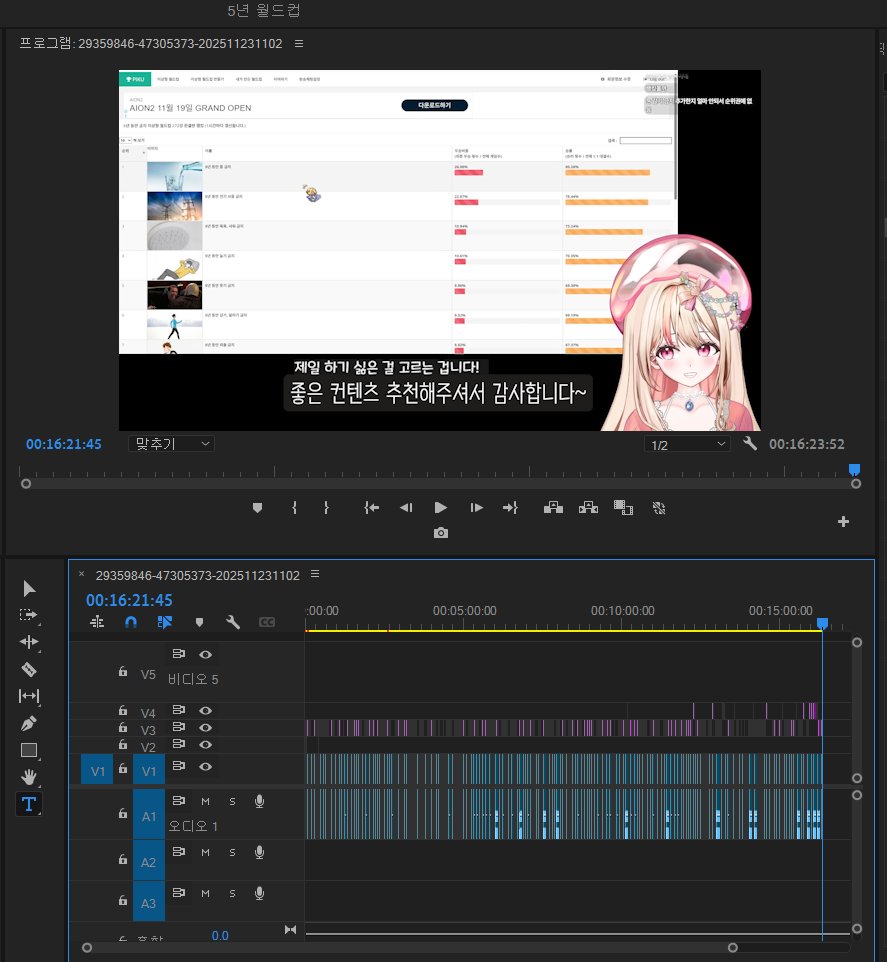The height and width of the screenshot is (962, 887).
Task: Lock the V5 track
Action: pos(123,672)
